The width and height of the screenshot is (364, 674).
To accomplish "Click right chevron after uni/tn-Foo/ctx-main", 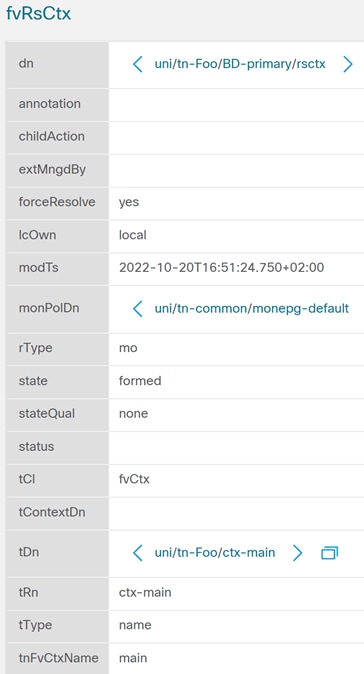I will 297,553.
